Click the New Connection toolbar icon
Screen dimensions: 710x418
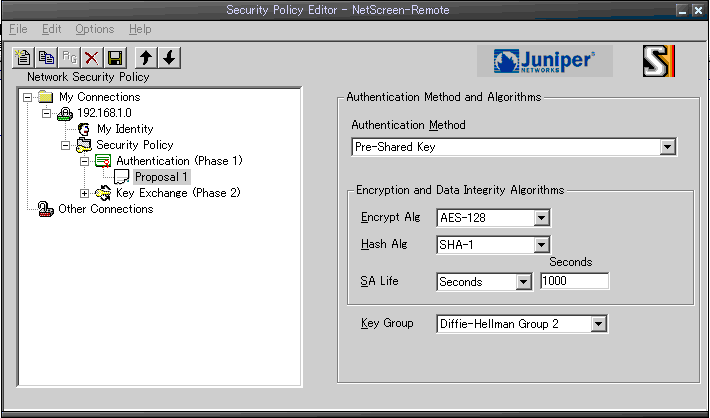click(x=23, y=58)
